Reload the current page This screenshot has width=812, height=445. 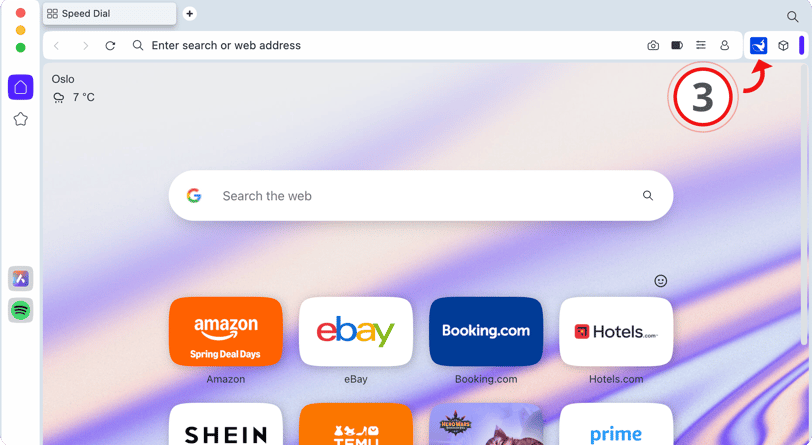click(x=110, y=46)
